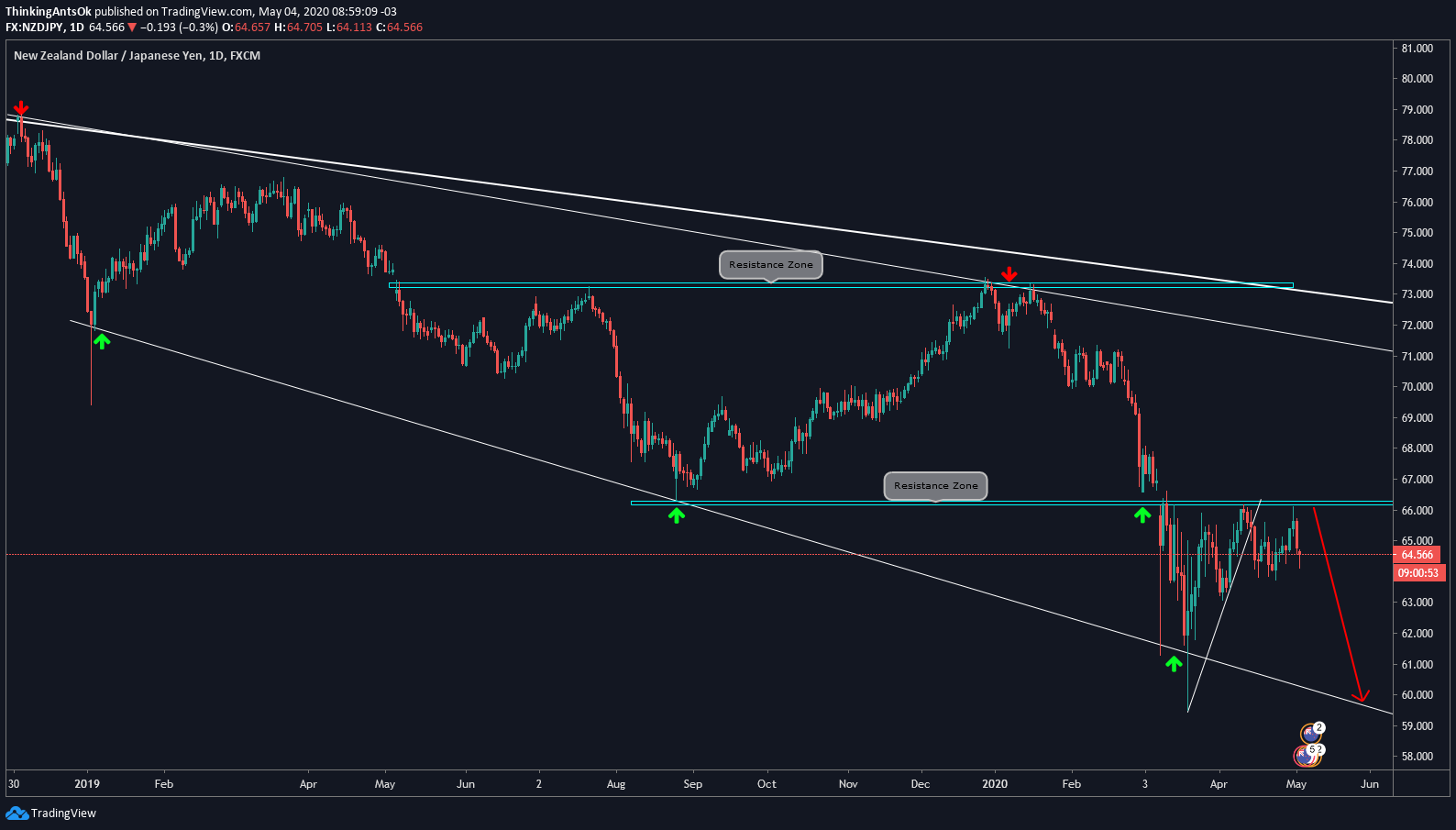
Task: Click the Sep label on the time axis
Action: click(693, 784)
